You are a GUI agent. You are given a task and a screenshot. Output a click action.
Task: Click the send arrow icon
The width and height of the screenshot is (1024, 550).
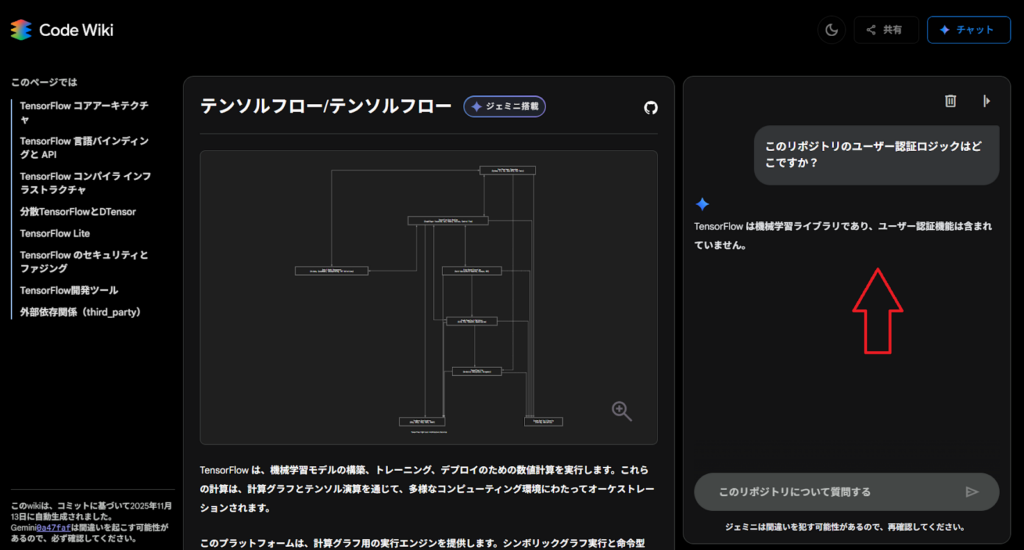pyautogui.click(x=971, y=491)
